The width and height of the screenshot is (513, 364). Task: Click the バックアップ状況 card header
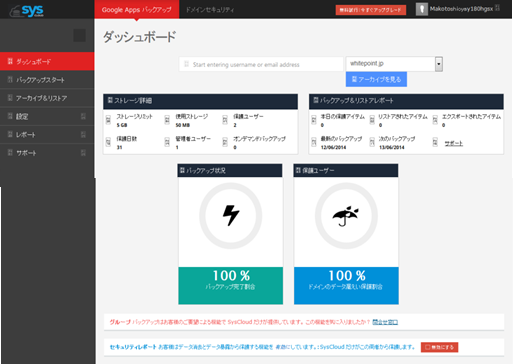(230, 170)
